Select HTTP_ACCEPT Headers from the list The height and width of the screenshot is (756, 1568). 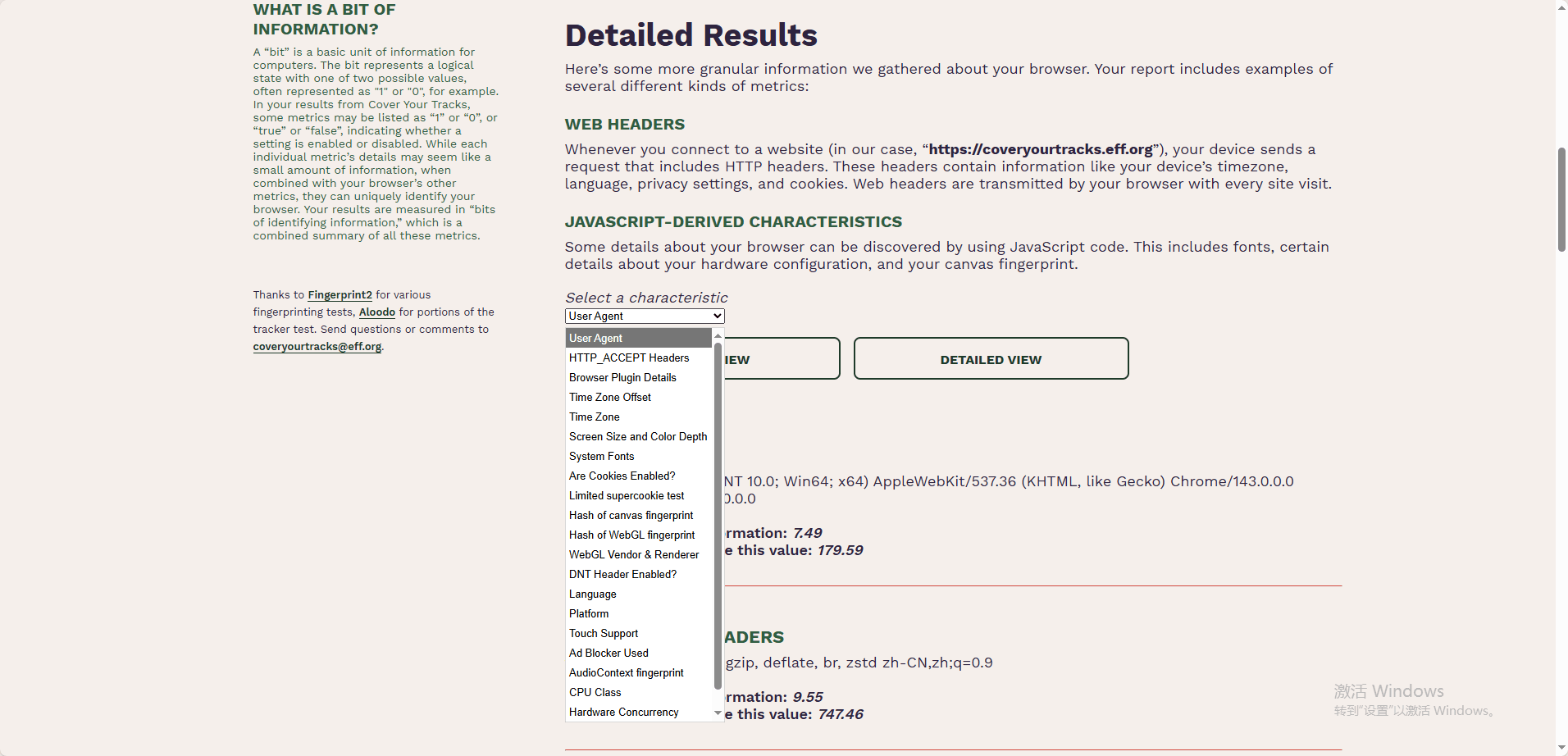[629, 358]
